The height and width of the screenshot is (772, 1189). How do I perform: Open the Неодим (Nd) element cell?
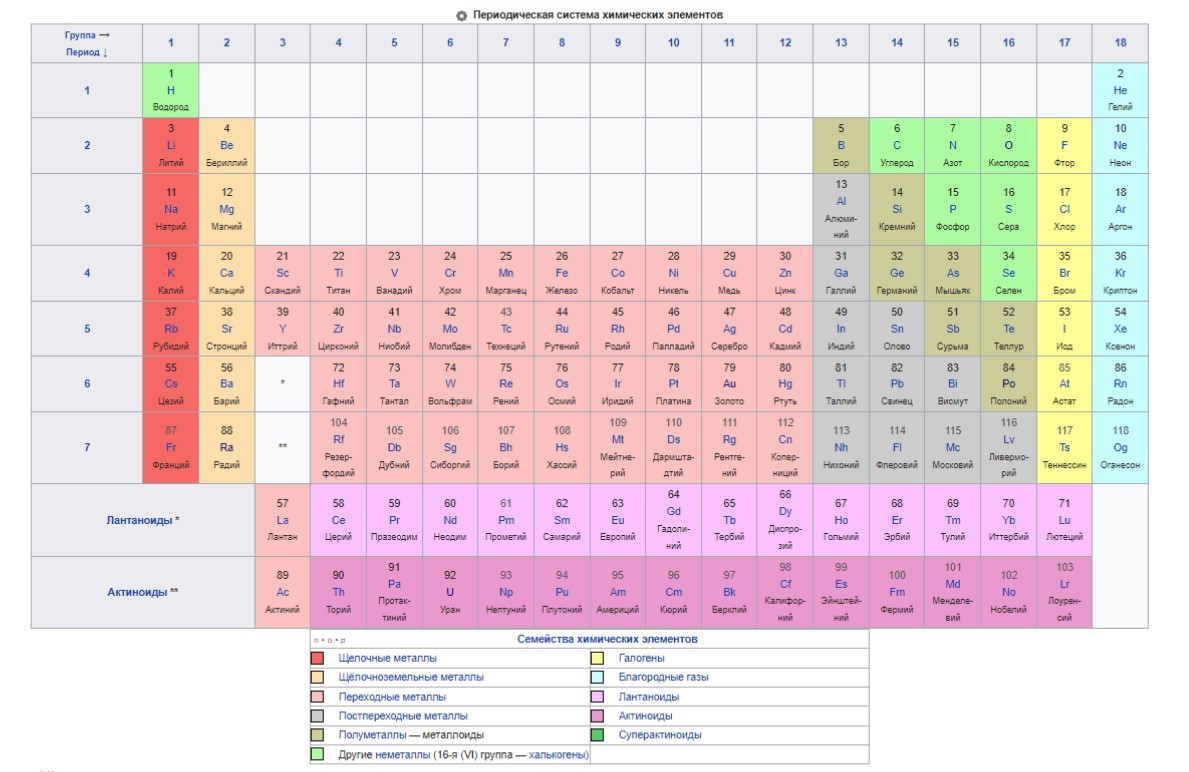(450, 520)
